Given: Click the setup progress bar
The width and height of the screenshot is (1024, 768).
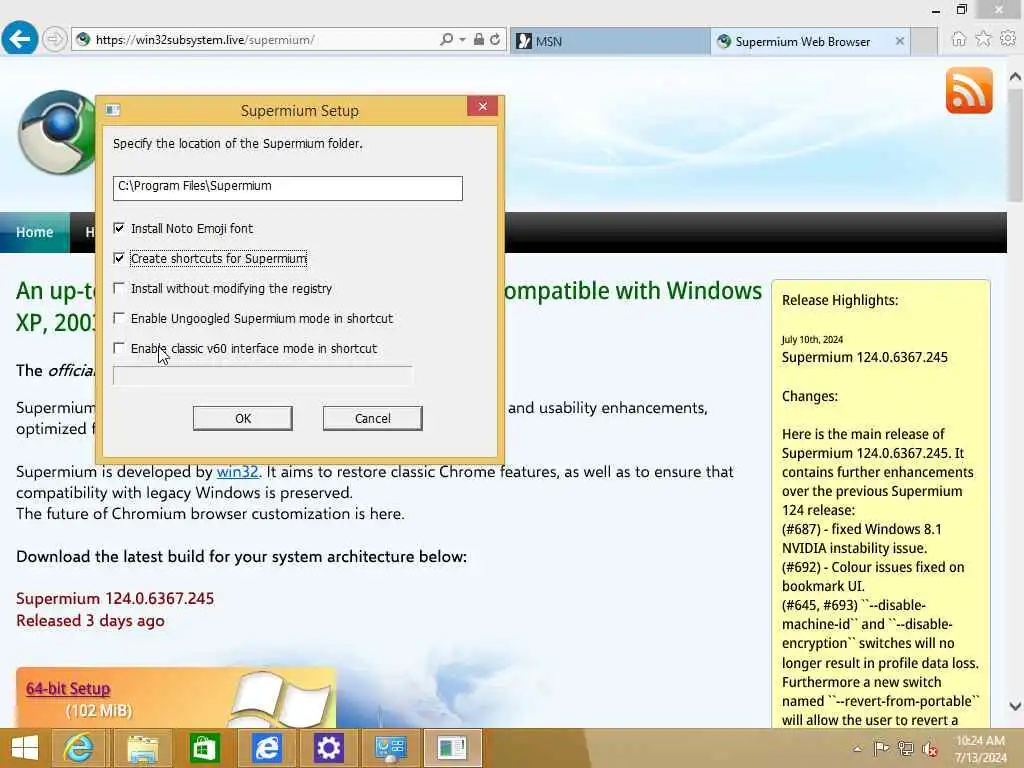Looking at the screenshot, I should [x=263, y=376].
